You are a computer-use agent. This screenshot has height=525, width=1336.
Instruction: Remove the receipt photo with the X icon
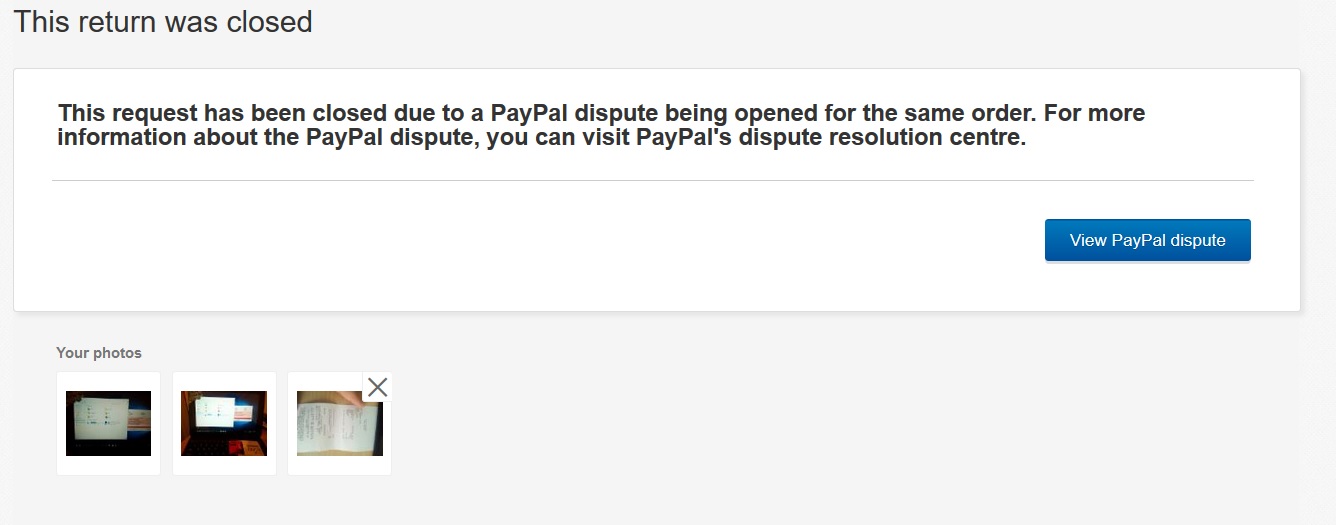pos(377,387)
